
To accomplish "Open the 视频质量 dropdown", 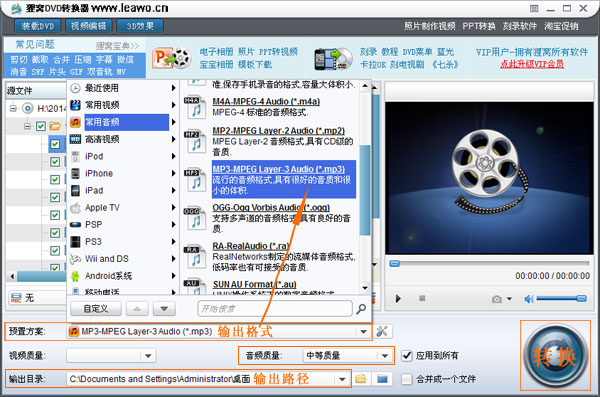I will pyautogui.click(x=148, y=356).
